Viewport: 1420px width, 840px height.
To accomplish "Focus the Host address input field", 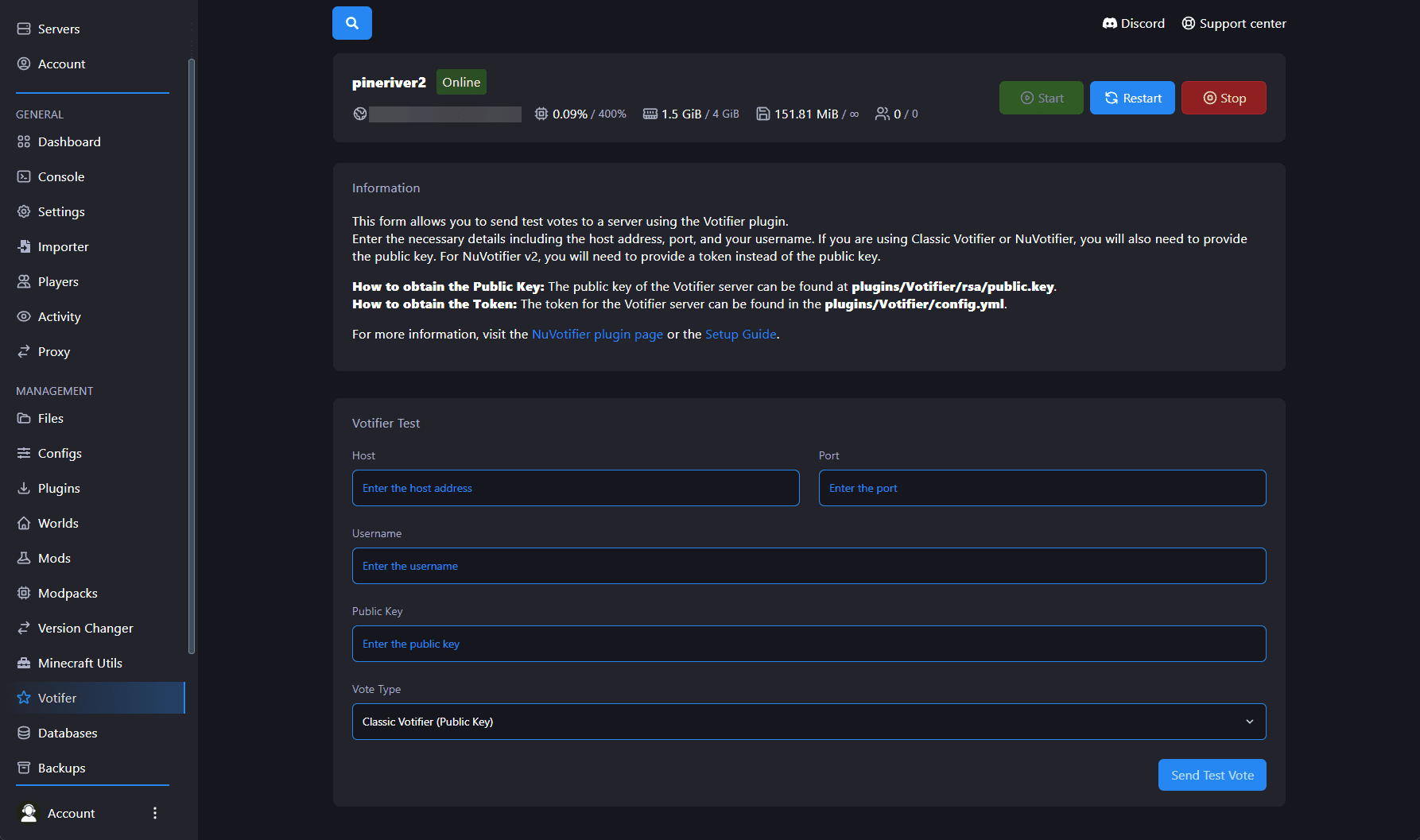I will (x=576, y=488).
